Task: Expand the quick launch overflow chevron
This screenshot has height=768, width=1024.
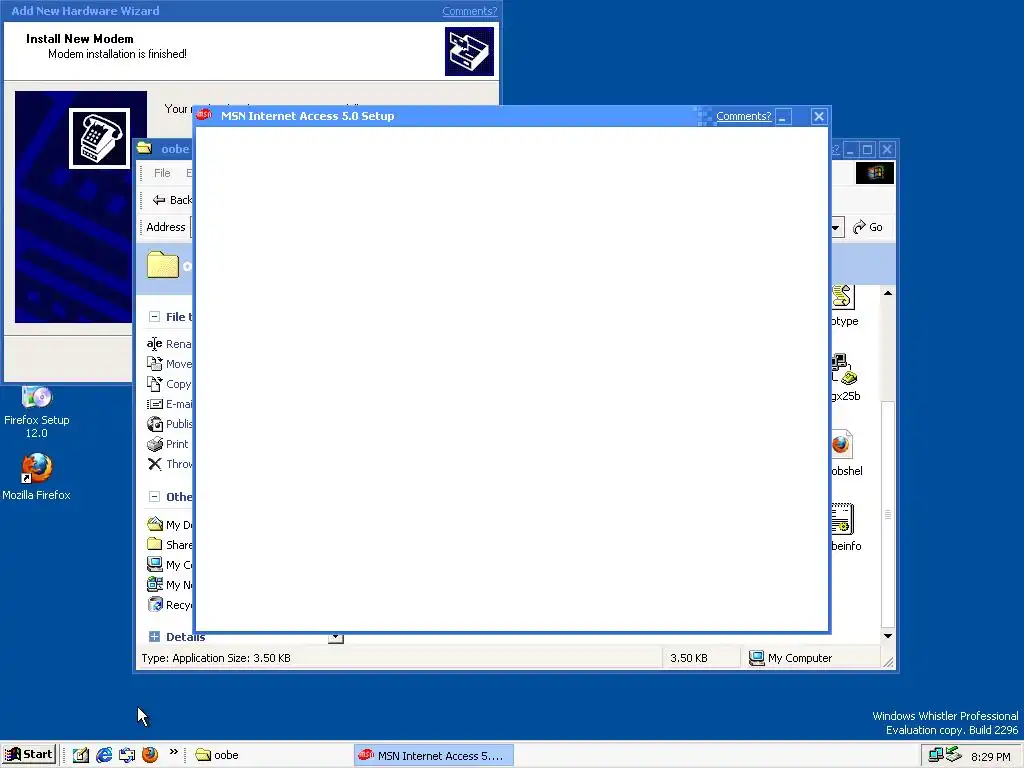Action: click(174, 752)
